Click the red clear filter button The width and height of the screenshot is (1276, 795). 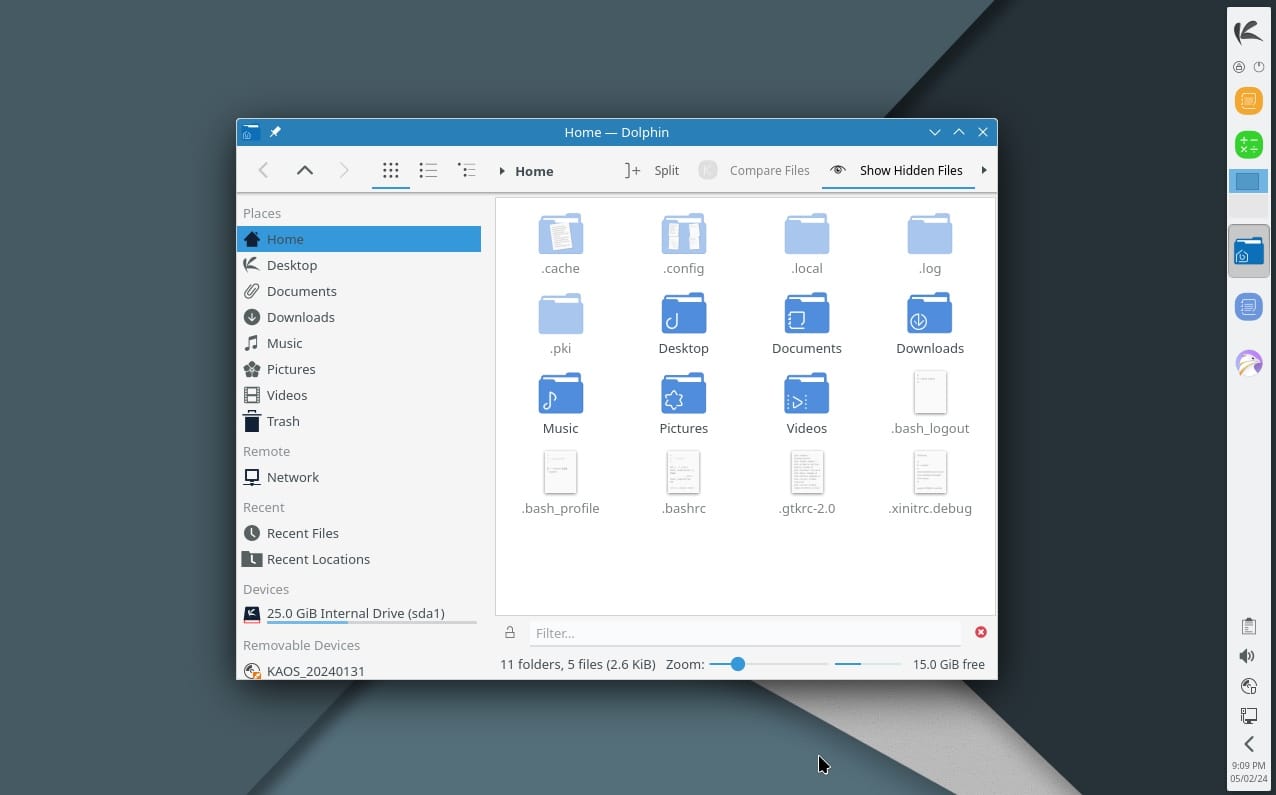[x=980, y=632]
